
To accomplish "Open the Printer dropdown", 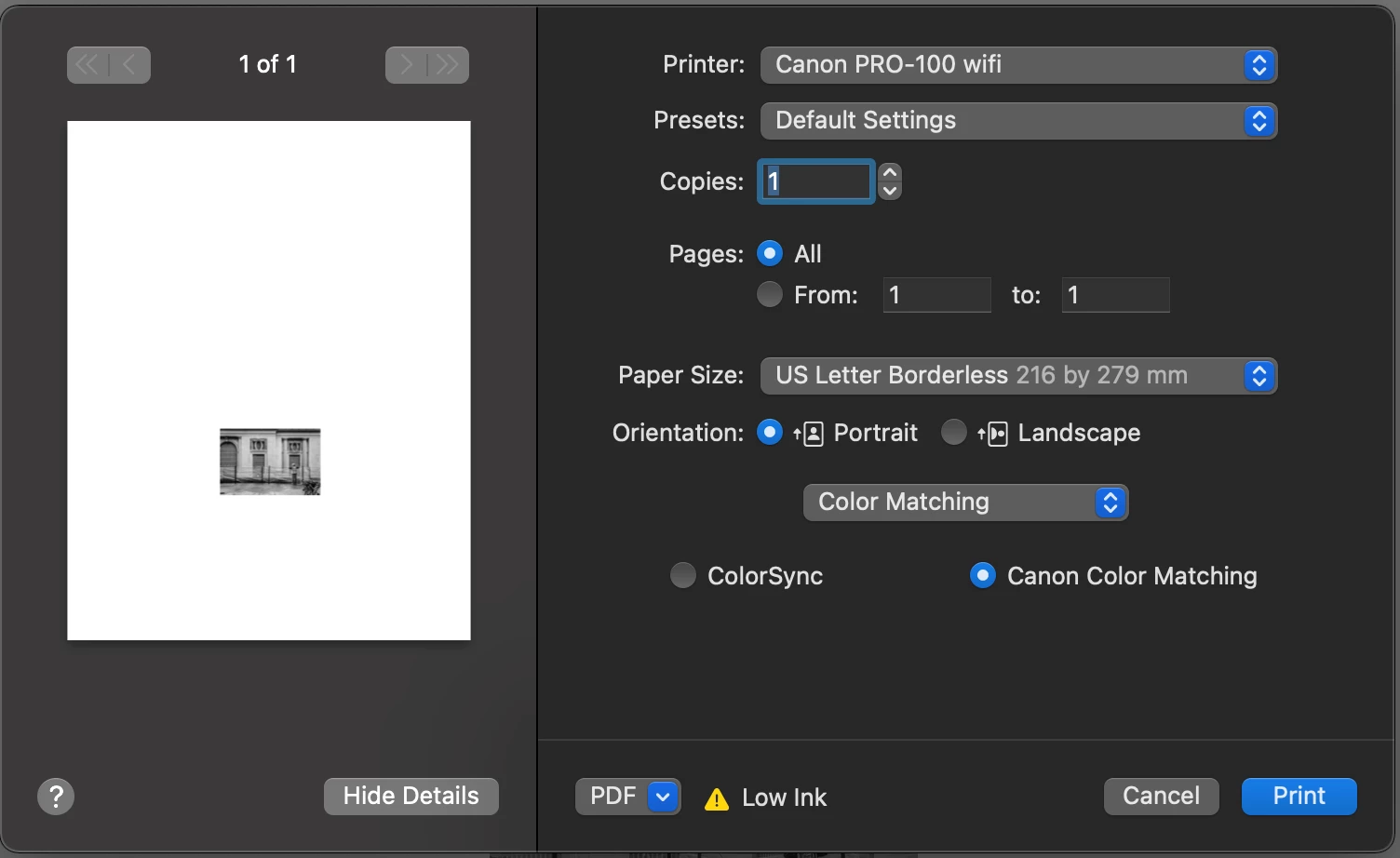I will [1019, 65].
